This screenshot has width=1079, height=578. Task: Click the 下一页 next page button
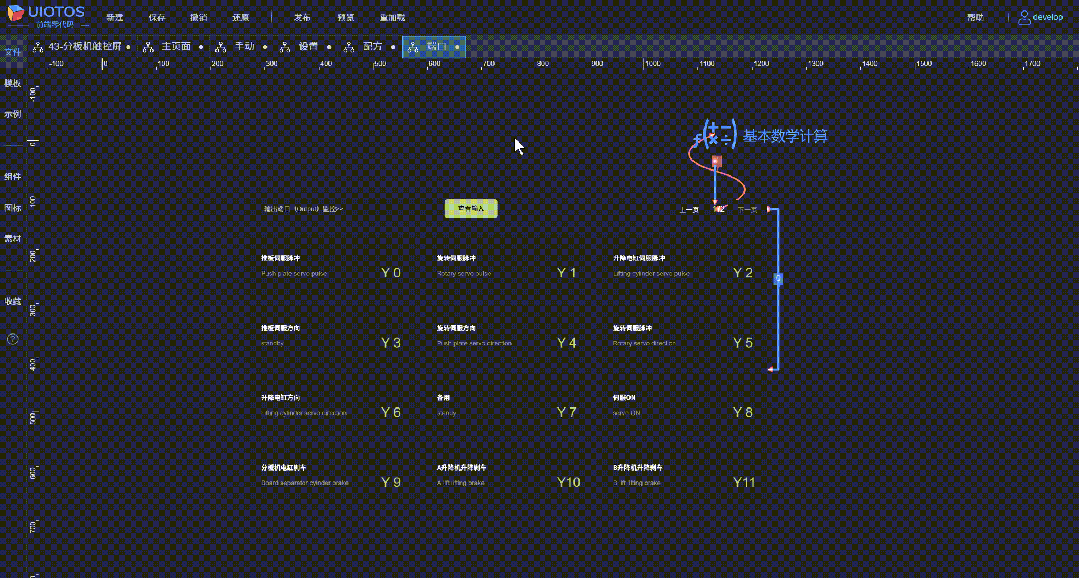[747, 210]
